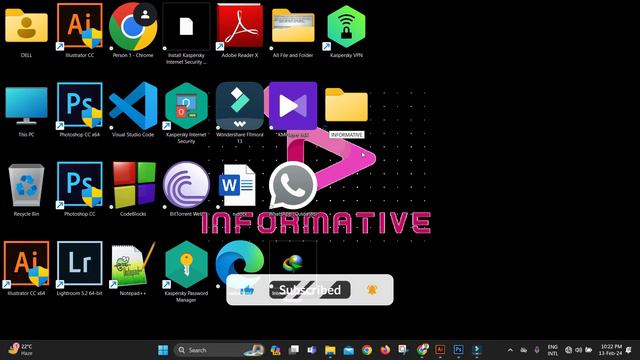Screen dimensions: 640x360
Task: Open File Explorer from taskbar
Action: point(330,350)
